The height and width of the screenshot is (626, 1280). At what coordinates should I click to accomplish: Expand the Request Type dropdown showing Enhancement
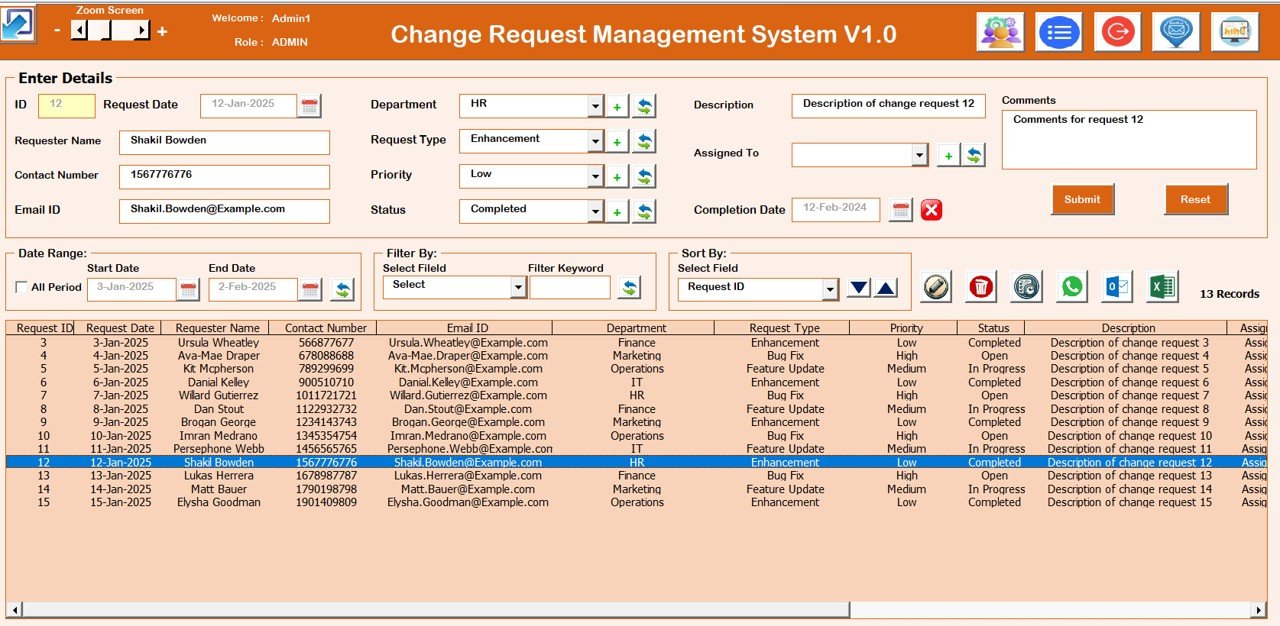(595, 142)
